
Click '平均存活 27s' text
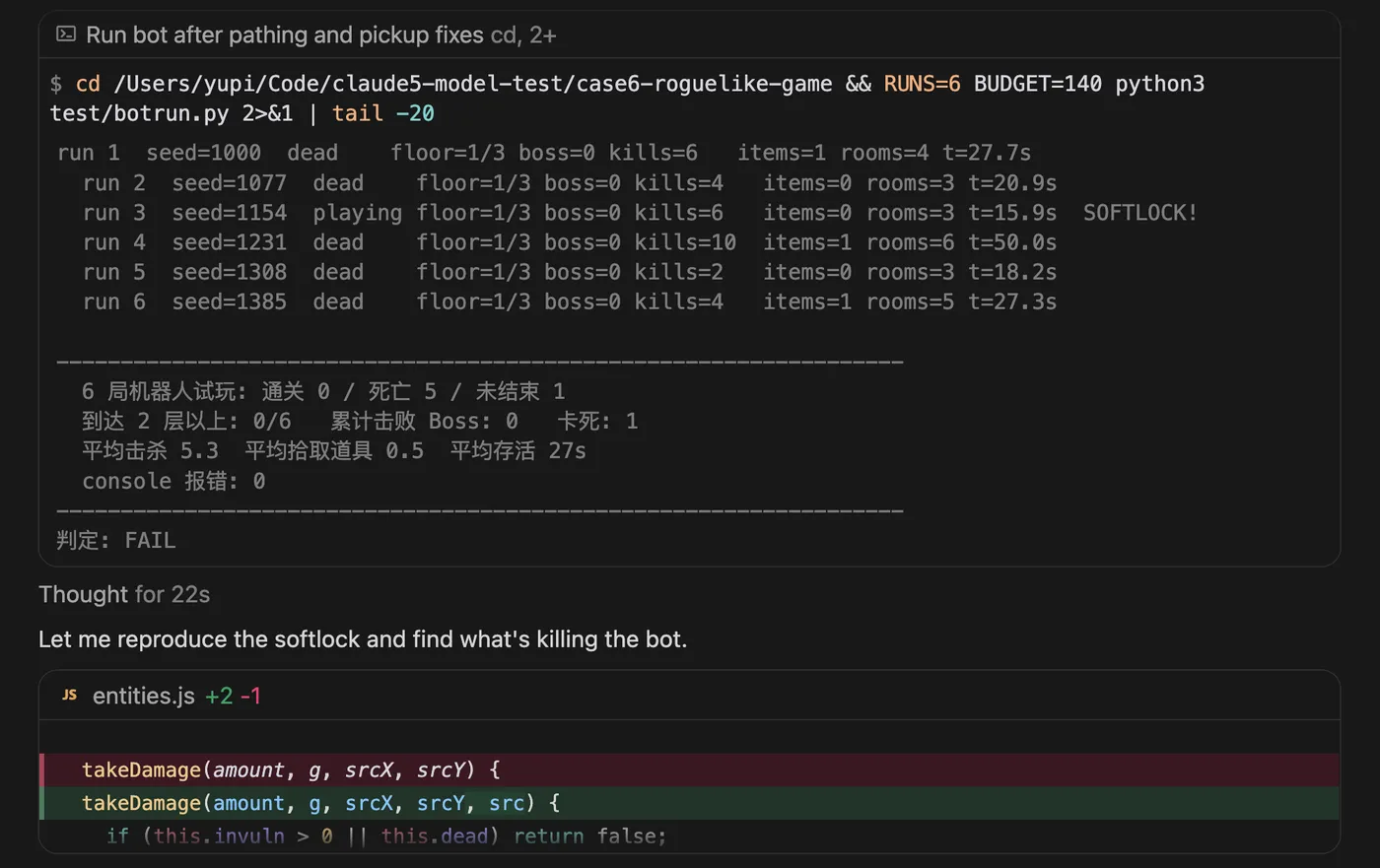pos(518,450)
